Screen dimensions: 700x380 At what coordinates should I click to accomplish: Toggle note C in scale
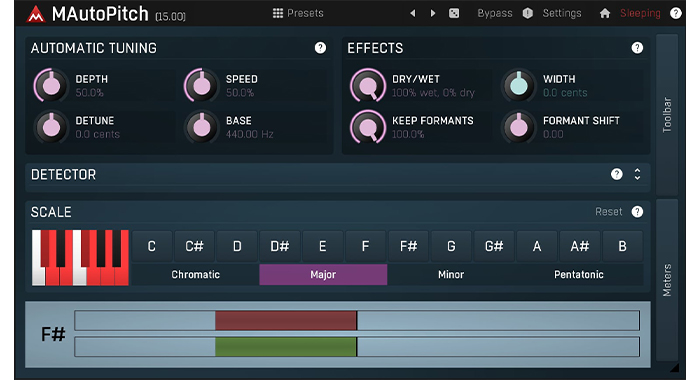click(x=152, y=246)
